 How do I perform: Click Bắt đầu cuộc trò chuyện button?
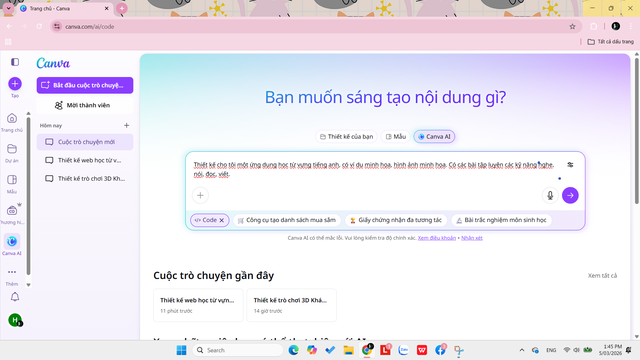[85, 85]
